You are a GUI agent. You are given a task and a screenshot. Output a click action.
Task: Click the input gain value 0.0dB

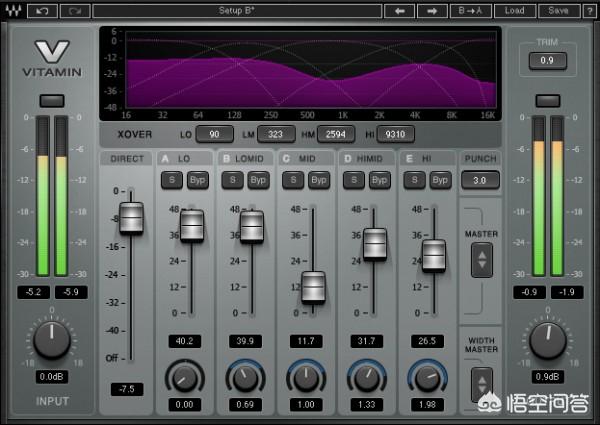52,377
